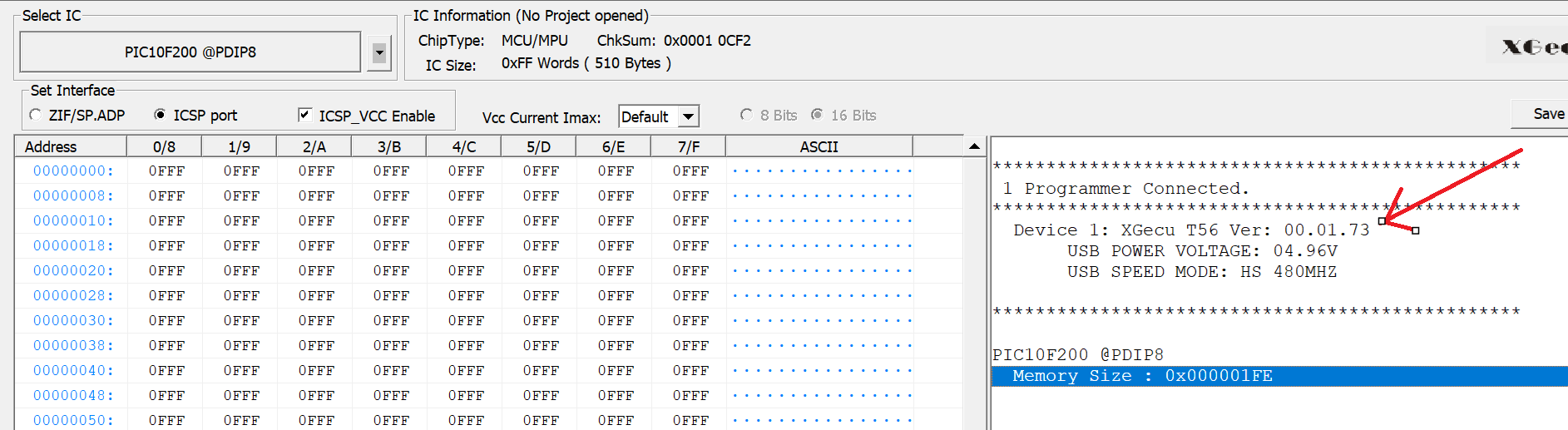Screen dimensions: 1568x430
Task: Select hex cell at address 00000000 column 0/8
Action: click(x=166, y=171)
